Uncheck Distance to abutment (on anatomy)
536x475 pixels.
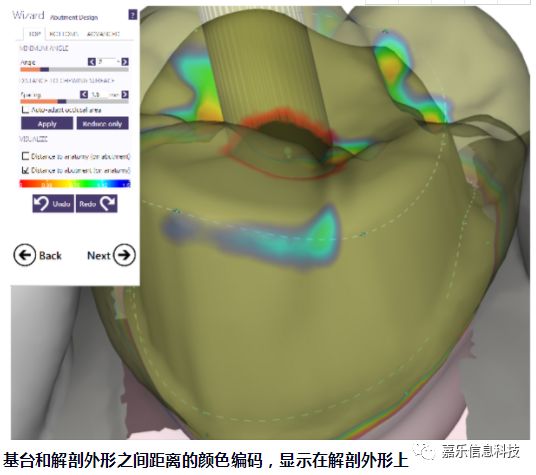[x=25, y=170]
